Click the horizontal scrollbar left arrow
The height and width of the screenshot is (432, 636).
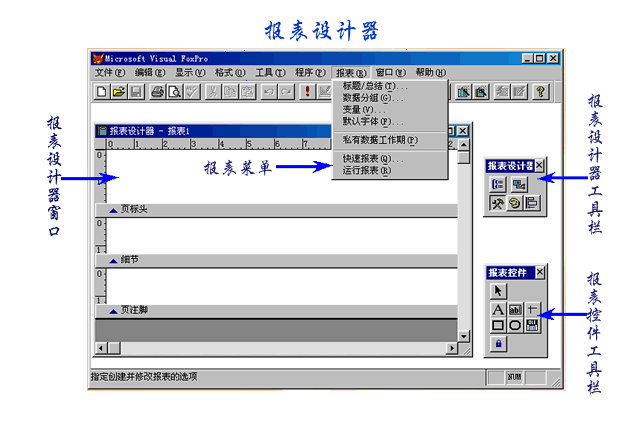pyautogui.click(x=101, y=348)
